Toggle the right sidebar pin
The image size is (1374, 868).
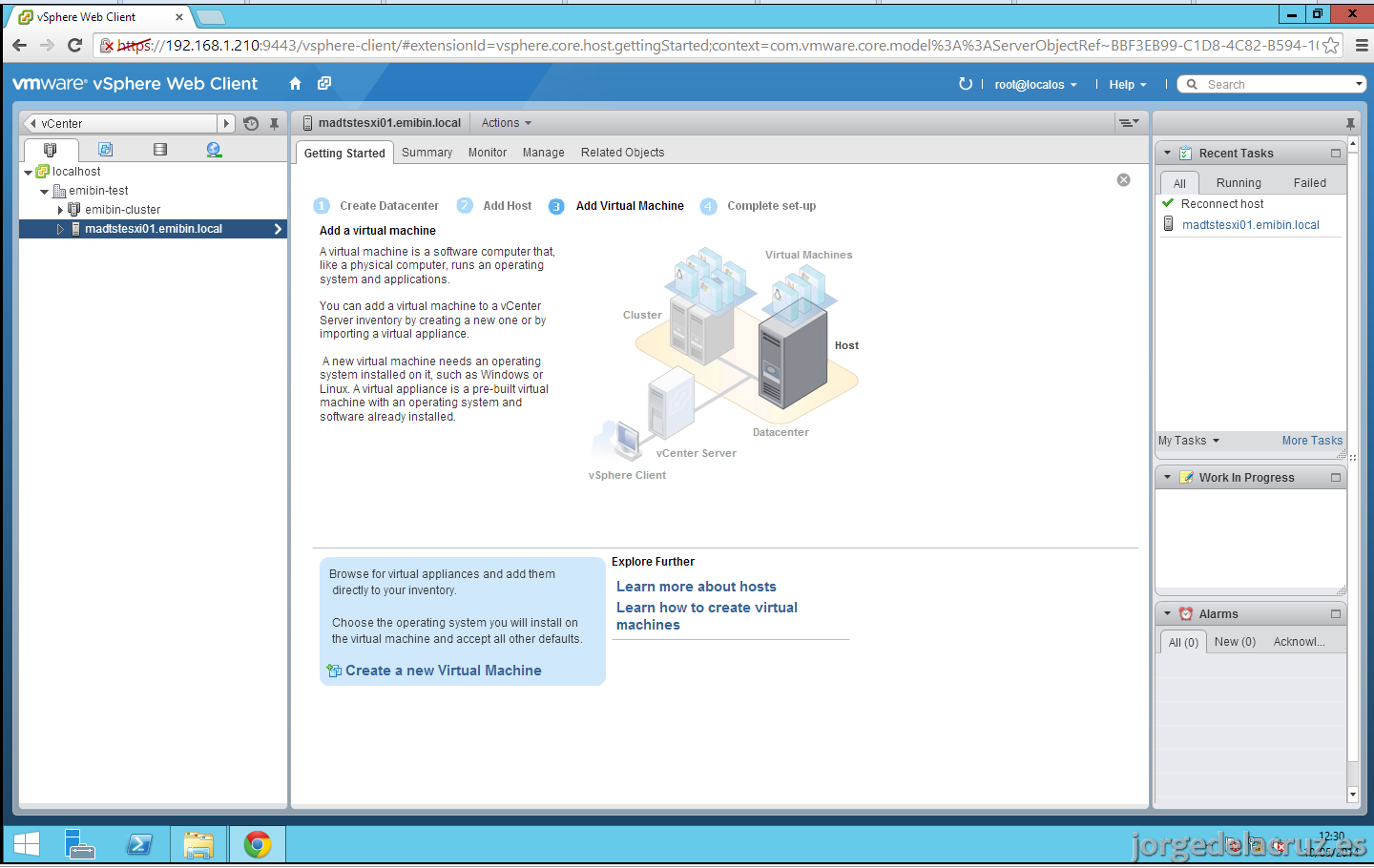[1350, 124]
